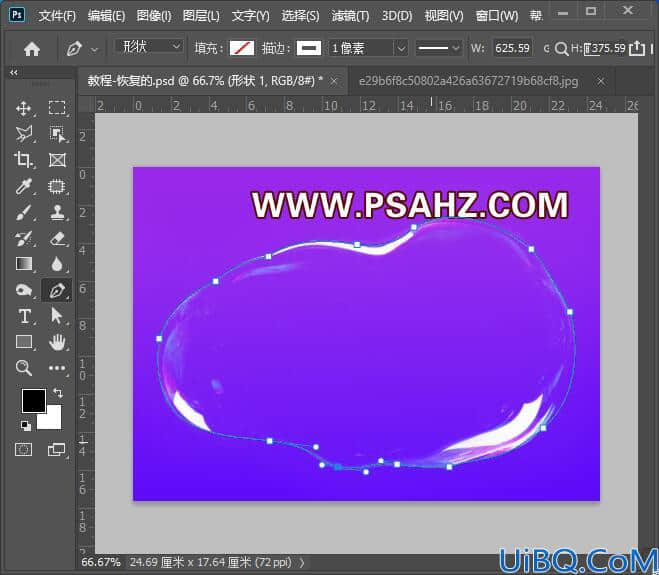Screen dimensions: 659x575
Task: Switch to the 教程-恢复的.psd tab
Action: tap(205, 80)
